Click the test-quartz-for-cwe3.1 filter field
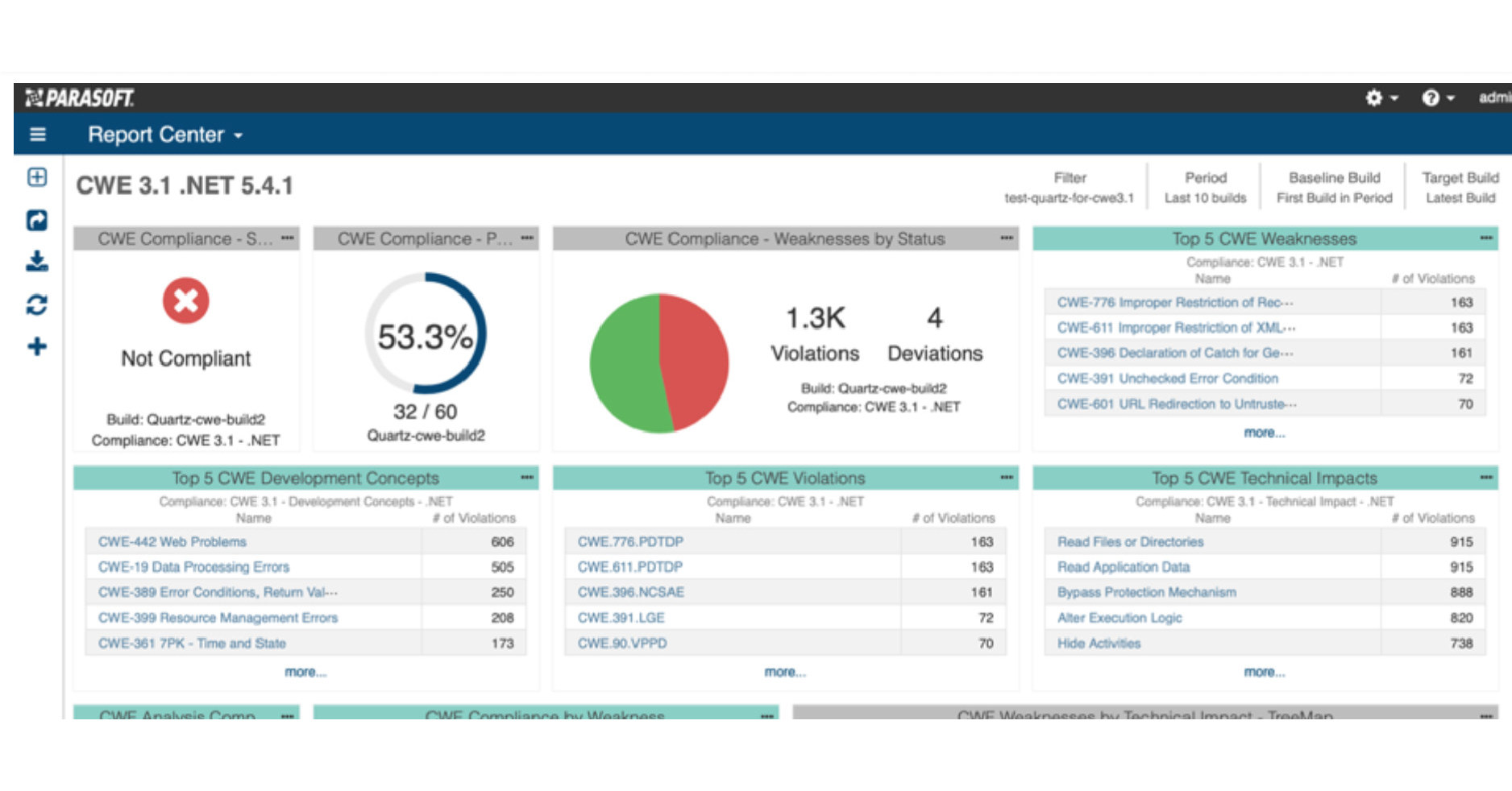 point(1069,196)
